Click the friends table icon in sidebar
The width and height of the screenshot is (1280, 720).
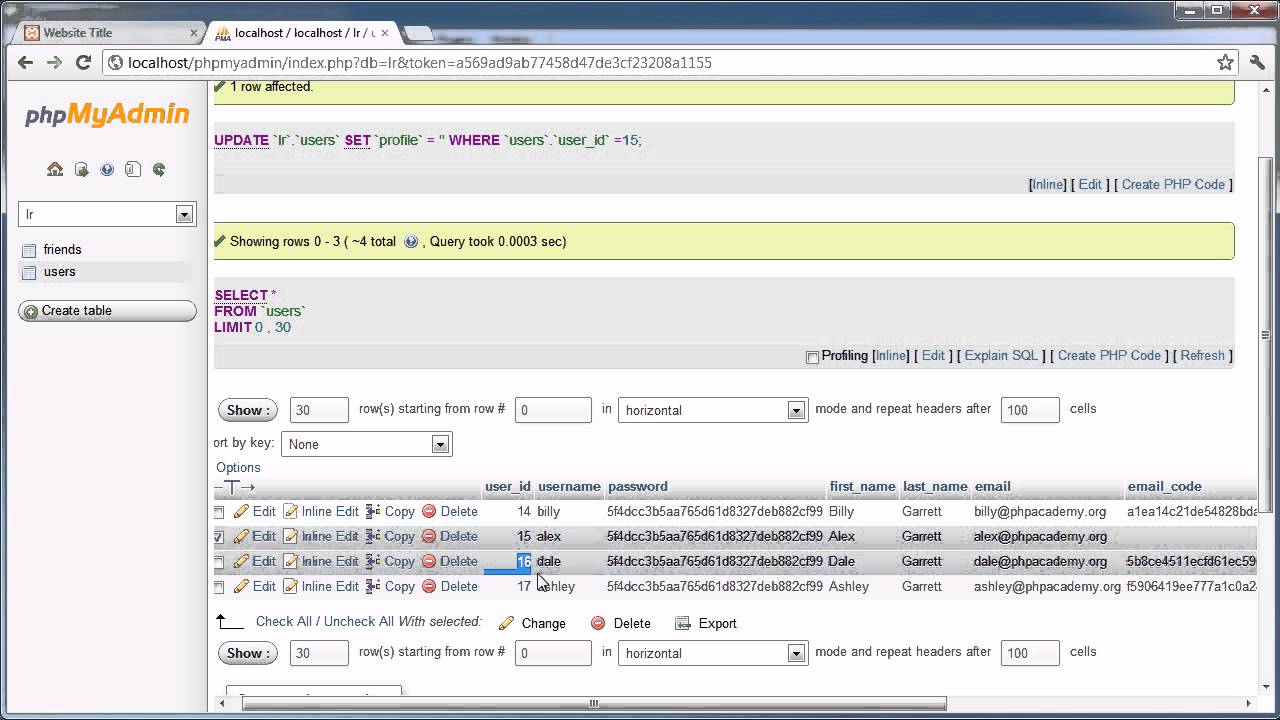tap(29, 250)
